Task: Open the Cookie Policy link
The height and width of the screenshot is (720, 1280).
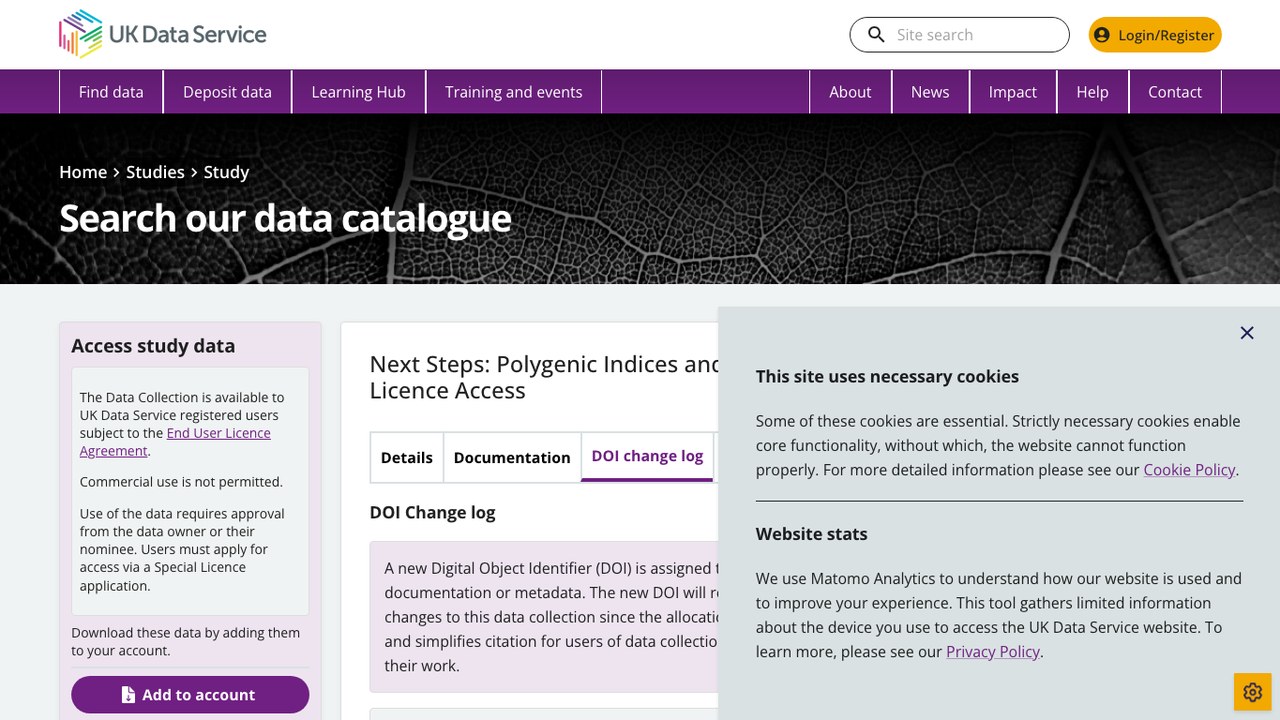Action: 1190,470
